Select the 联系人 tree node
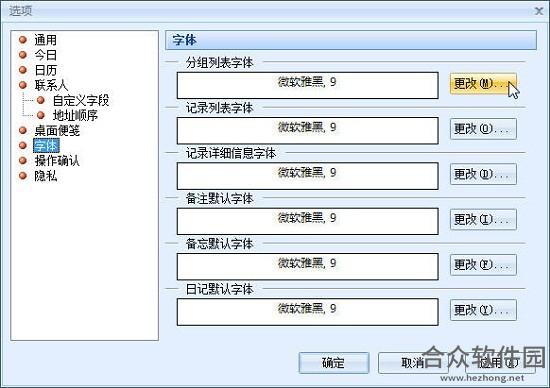This screenshot has height=388, width=550. 51,85
